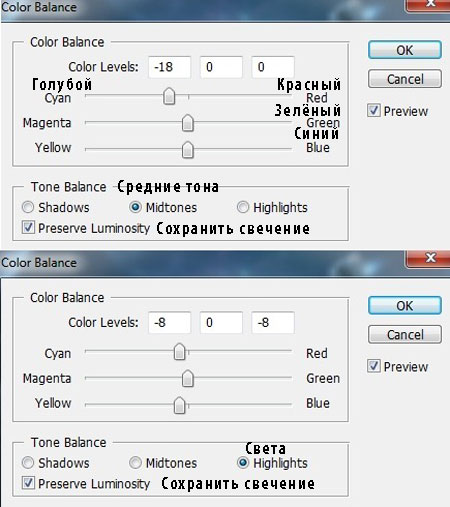Click the first Color Levels field showing -18

(x=169, y=67)
